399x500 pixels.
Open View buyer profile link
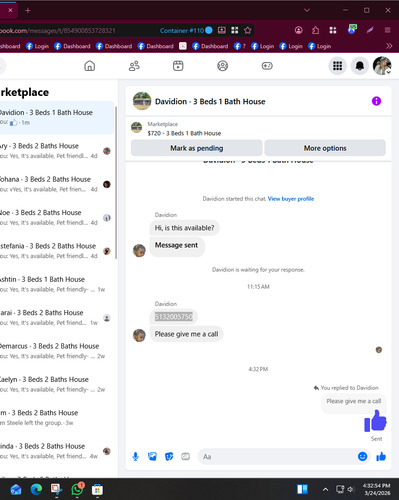click(291, 199)
